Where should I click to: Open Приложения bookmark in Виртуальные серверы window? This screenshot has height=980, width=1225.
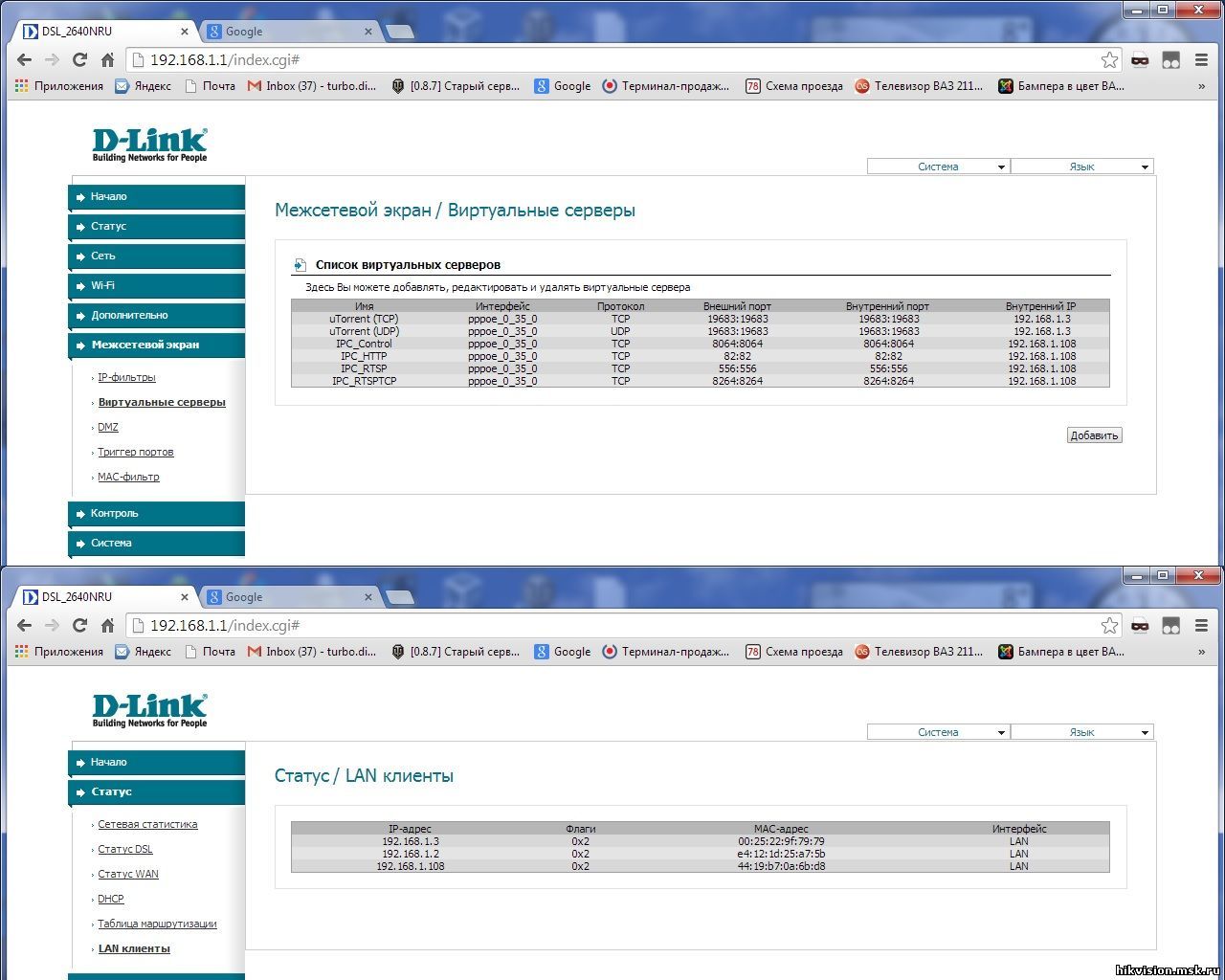(x=59, y=86)
